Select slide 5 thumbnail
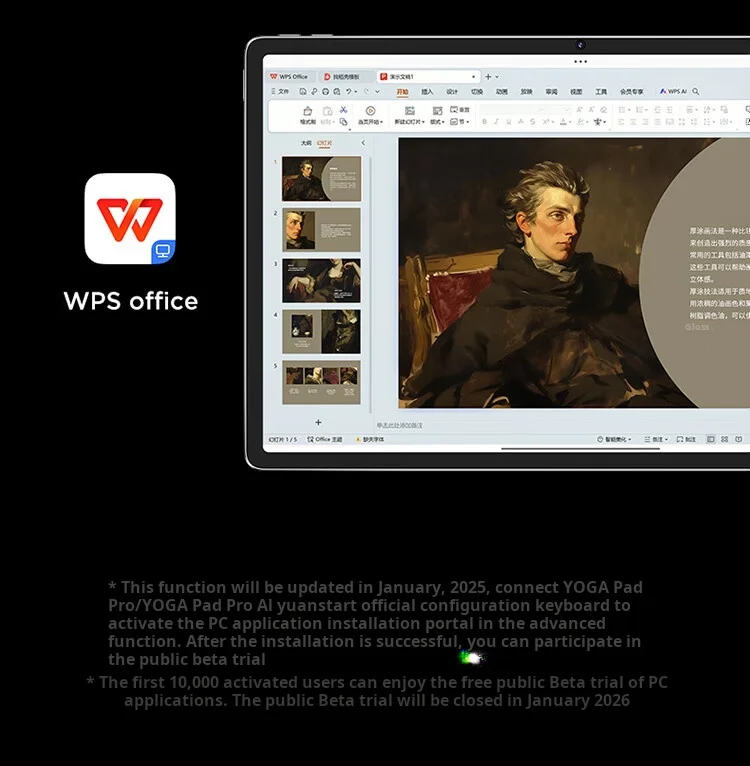Viewport: 750px width, 766px height. pyautogui.click(x=321, y=383)
